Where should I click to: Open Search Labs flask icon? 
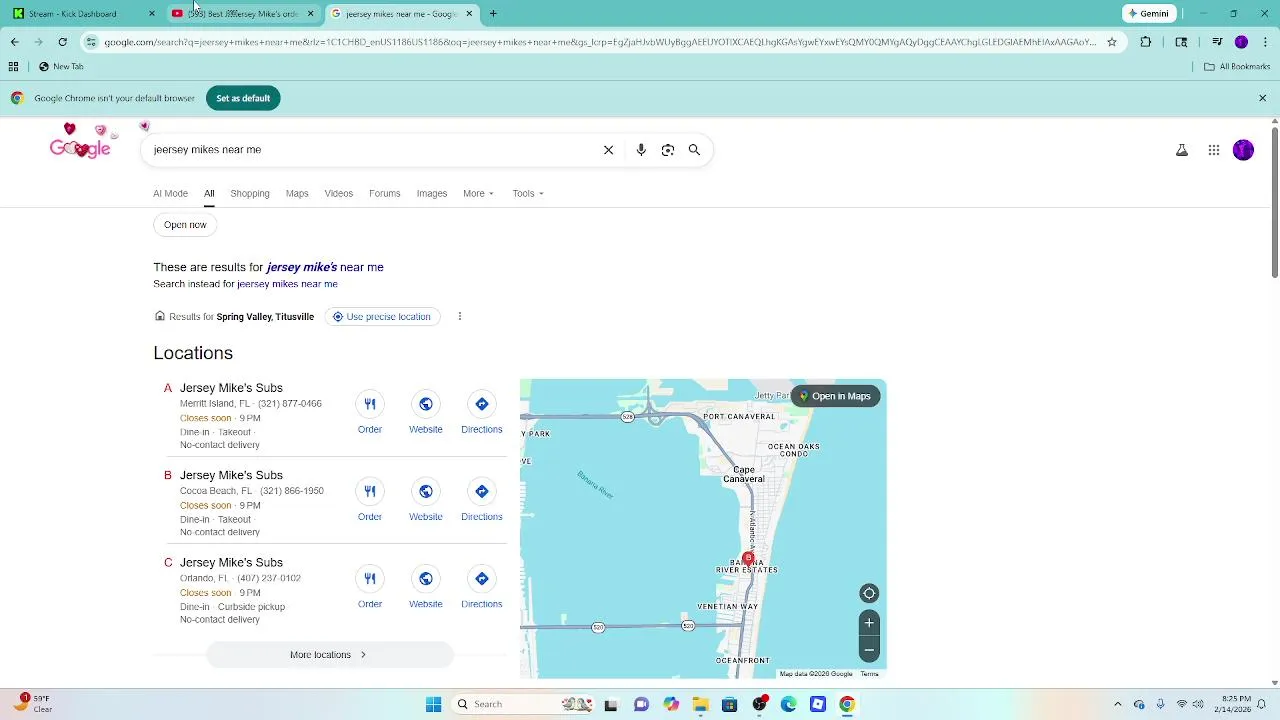(x=1182, y=150)
